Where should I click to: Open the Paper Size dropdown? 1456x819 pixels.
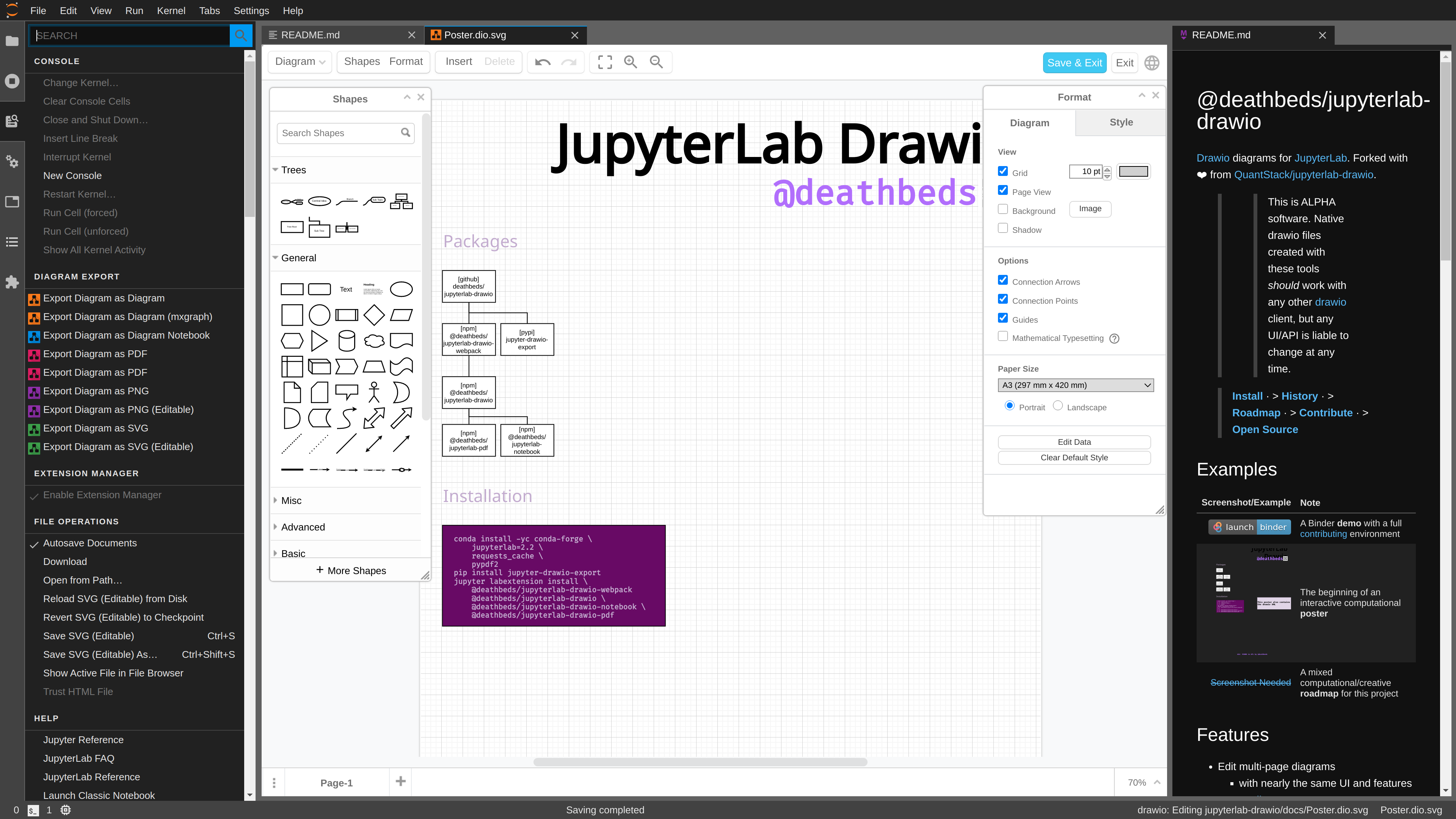(x=1076, y=386)
